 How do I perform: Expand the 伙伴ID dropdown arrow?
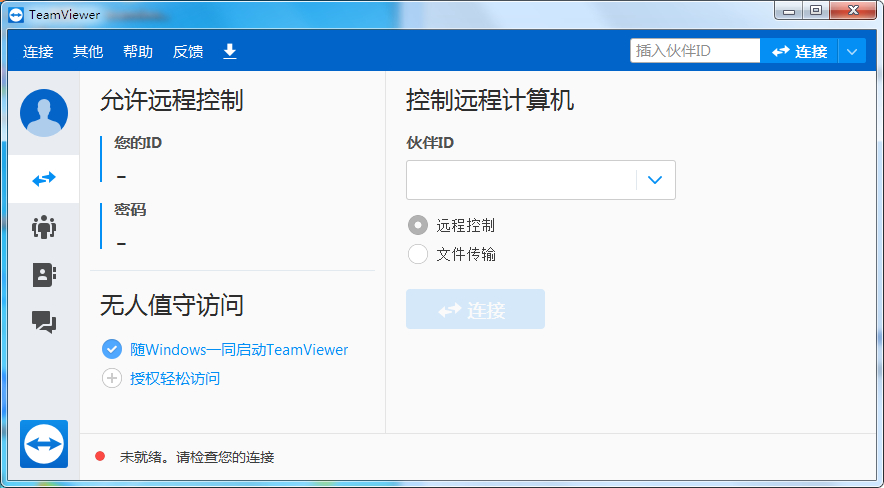(655, 180)
